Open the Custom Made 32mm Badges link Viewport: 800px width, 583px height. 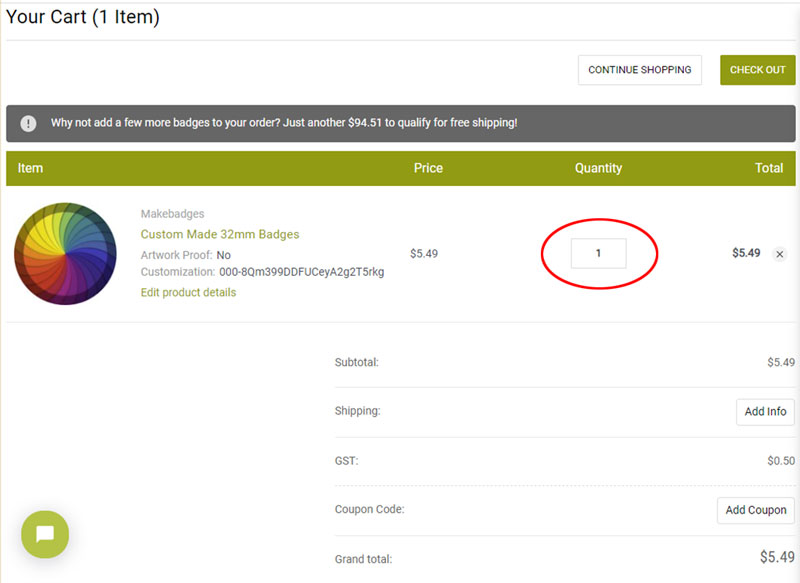(220, 234)
